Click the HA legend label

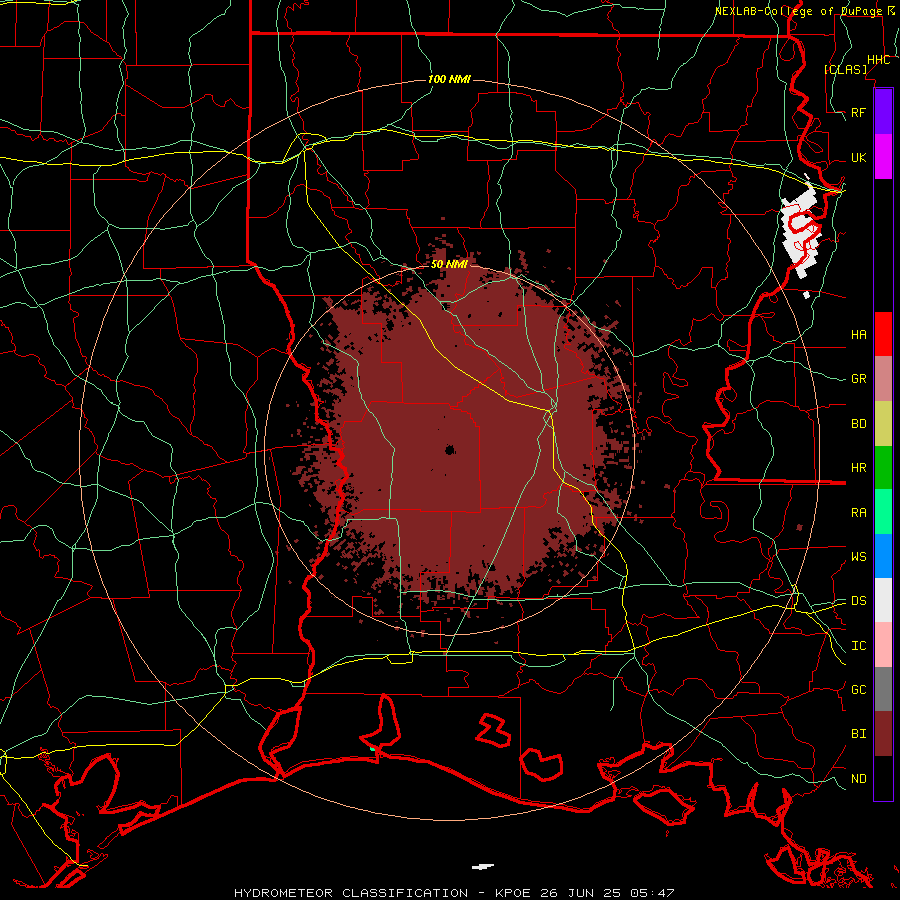click(x=858, y=334)
